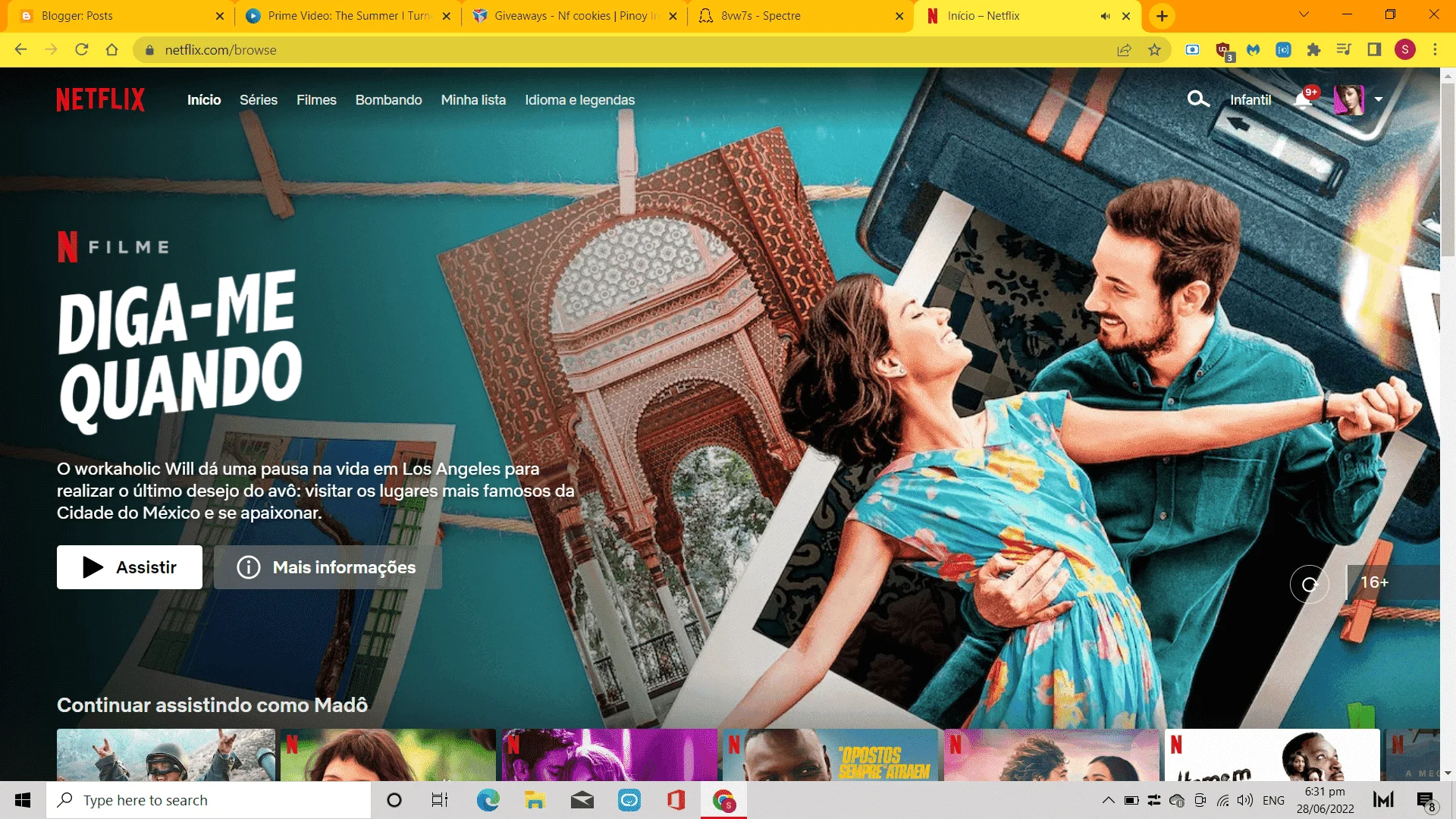The width and height of the screenshot is (1456, 819).
Task: Open the tab search chevron
Action: tap(1304, 14)
